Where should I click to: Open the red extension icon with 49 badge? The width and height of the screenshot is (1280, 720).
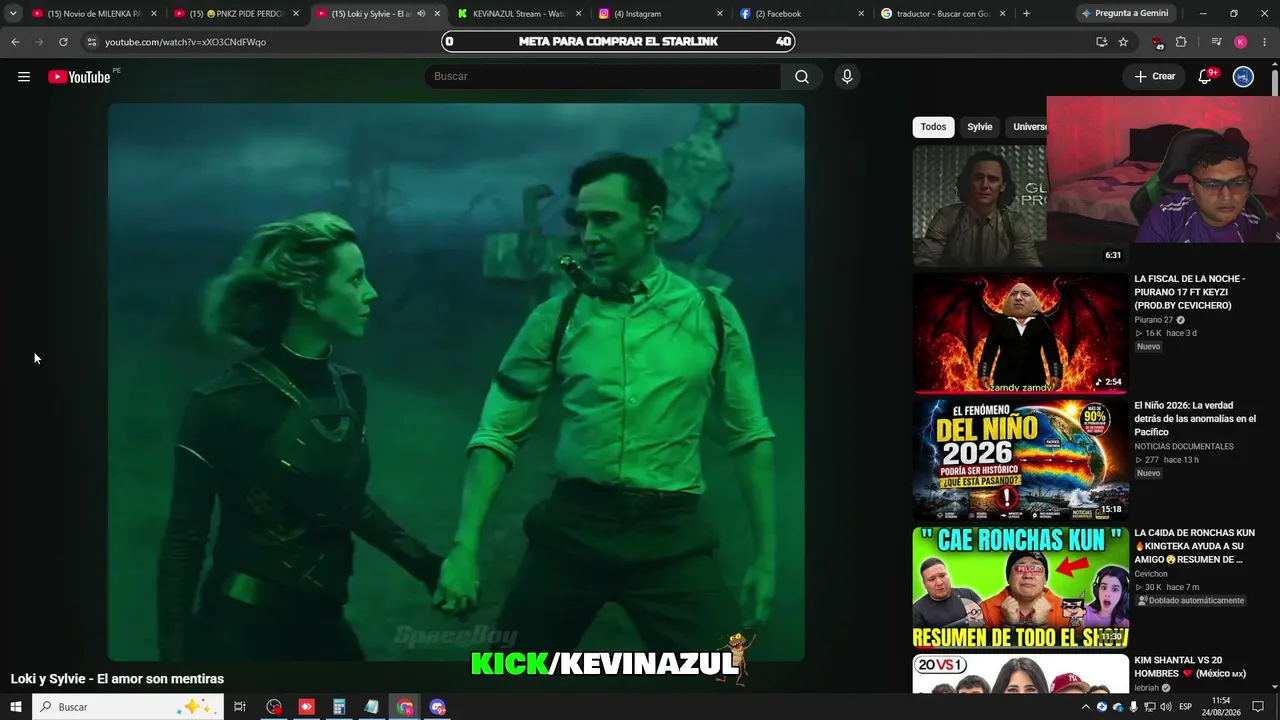pyautogui.click(x=1158, y=42)
